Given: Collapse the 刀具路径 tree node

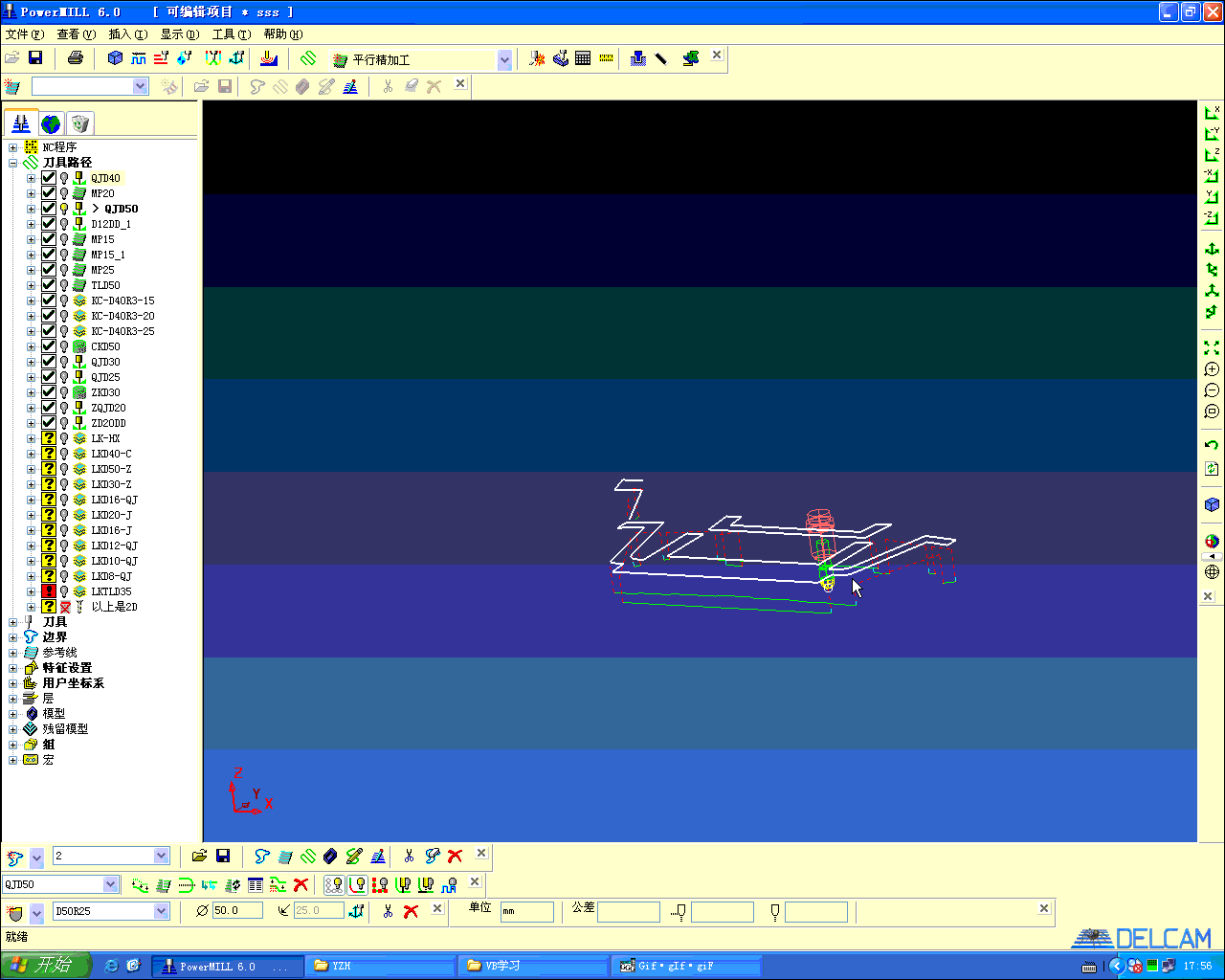Looking at the screenshot, I should coord(13,163).
